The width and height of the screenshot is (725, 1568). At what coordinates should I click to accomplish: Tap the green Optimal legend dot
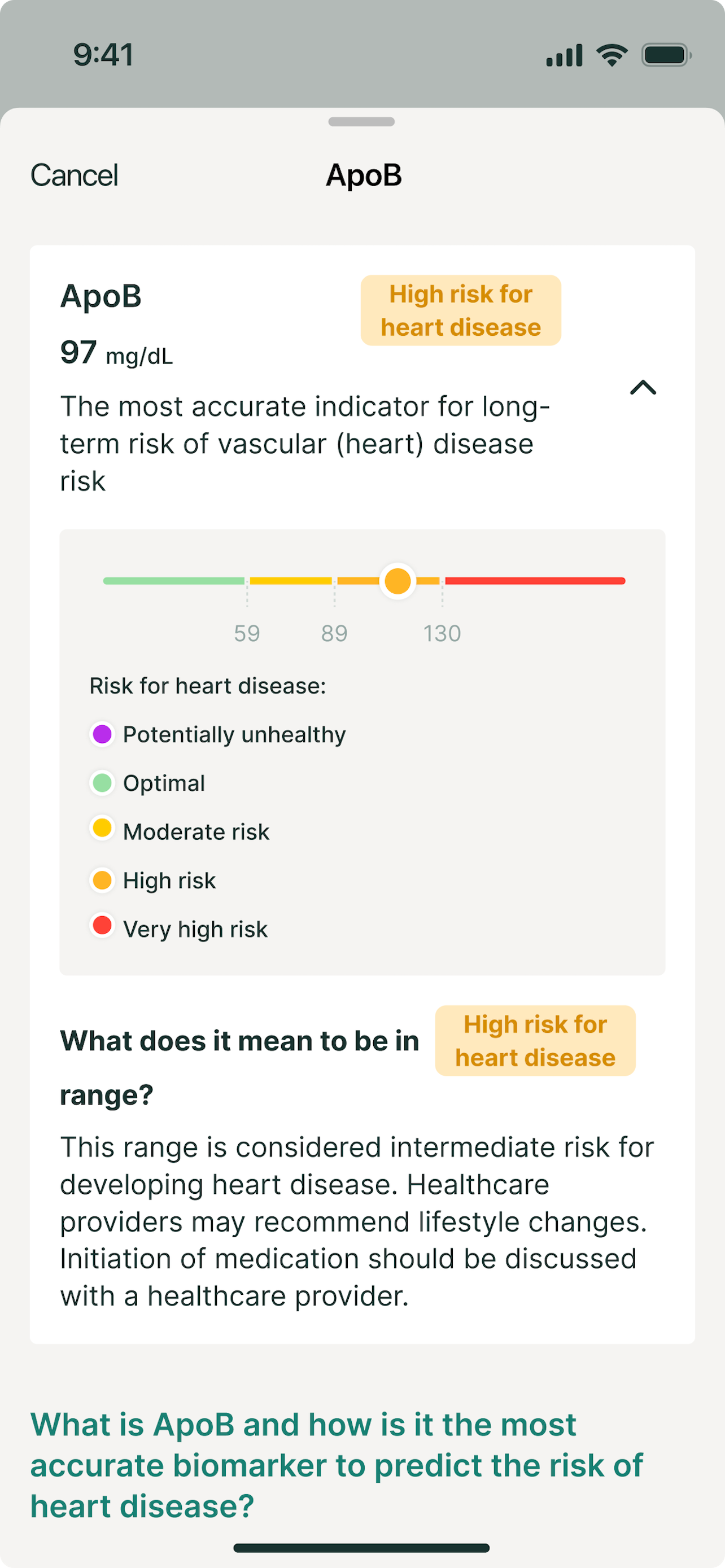pos(102,783)
